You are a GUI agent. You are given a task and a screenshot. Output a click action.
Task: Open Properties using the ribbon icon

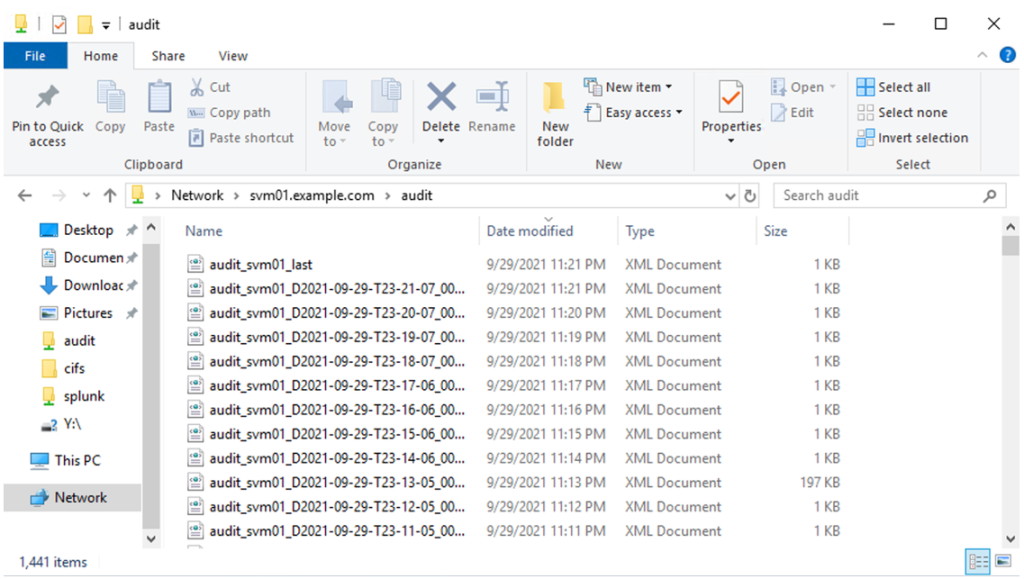point(731,110)
